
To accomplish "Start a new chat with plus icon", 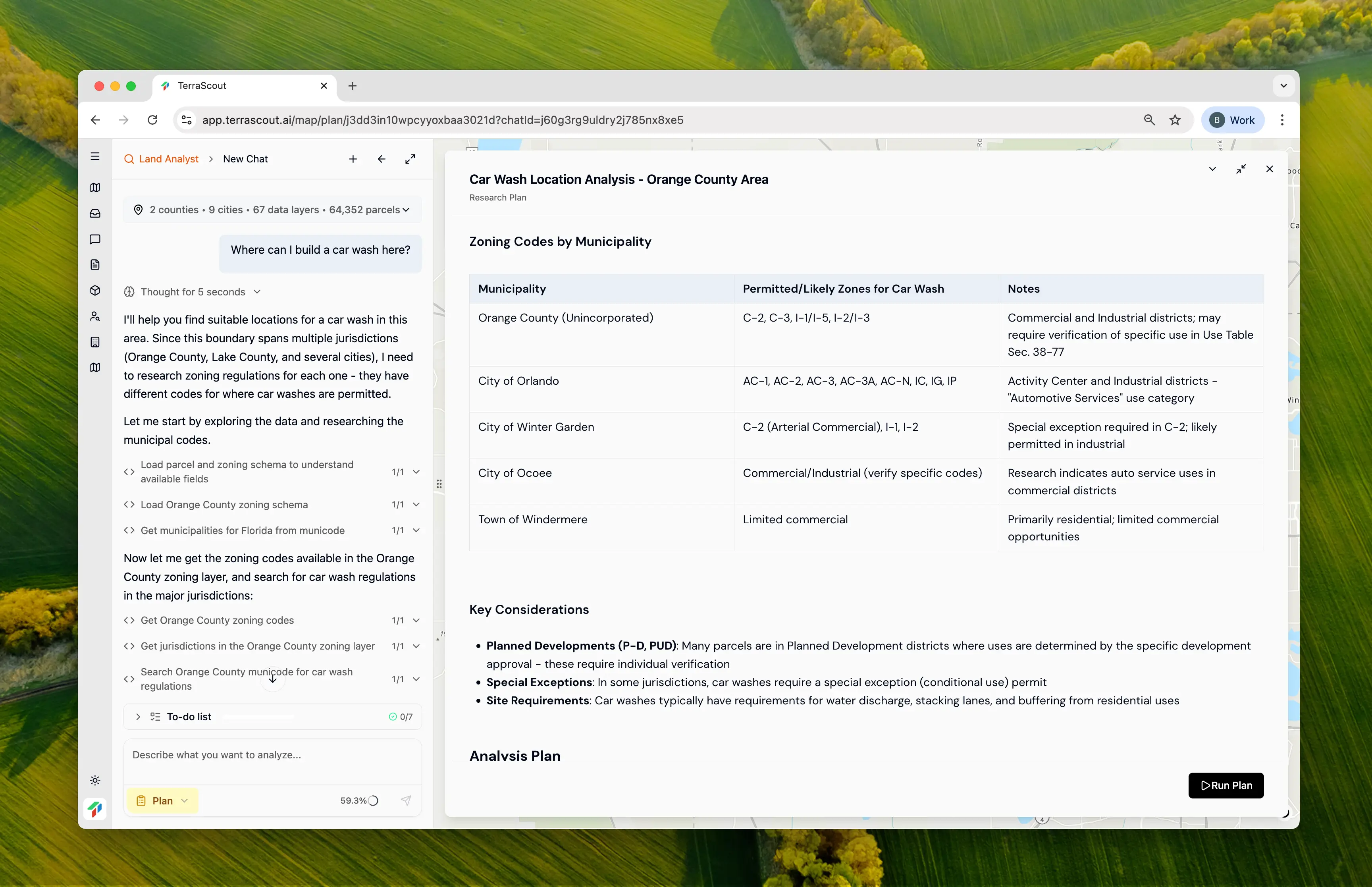I will click(x=353, y=159).
